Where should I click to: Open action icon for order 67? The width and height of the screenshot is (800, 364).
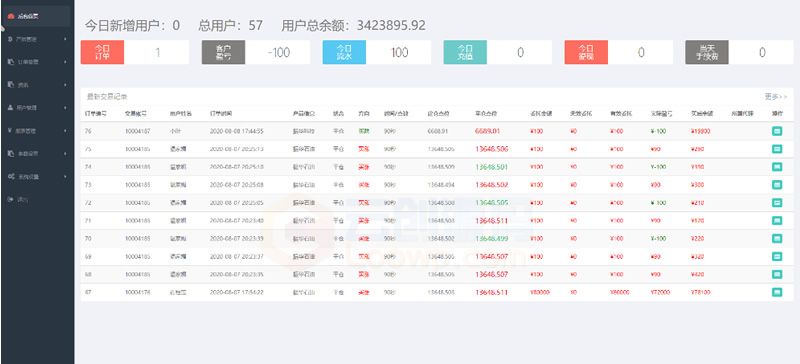777,292
